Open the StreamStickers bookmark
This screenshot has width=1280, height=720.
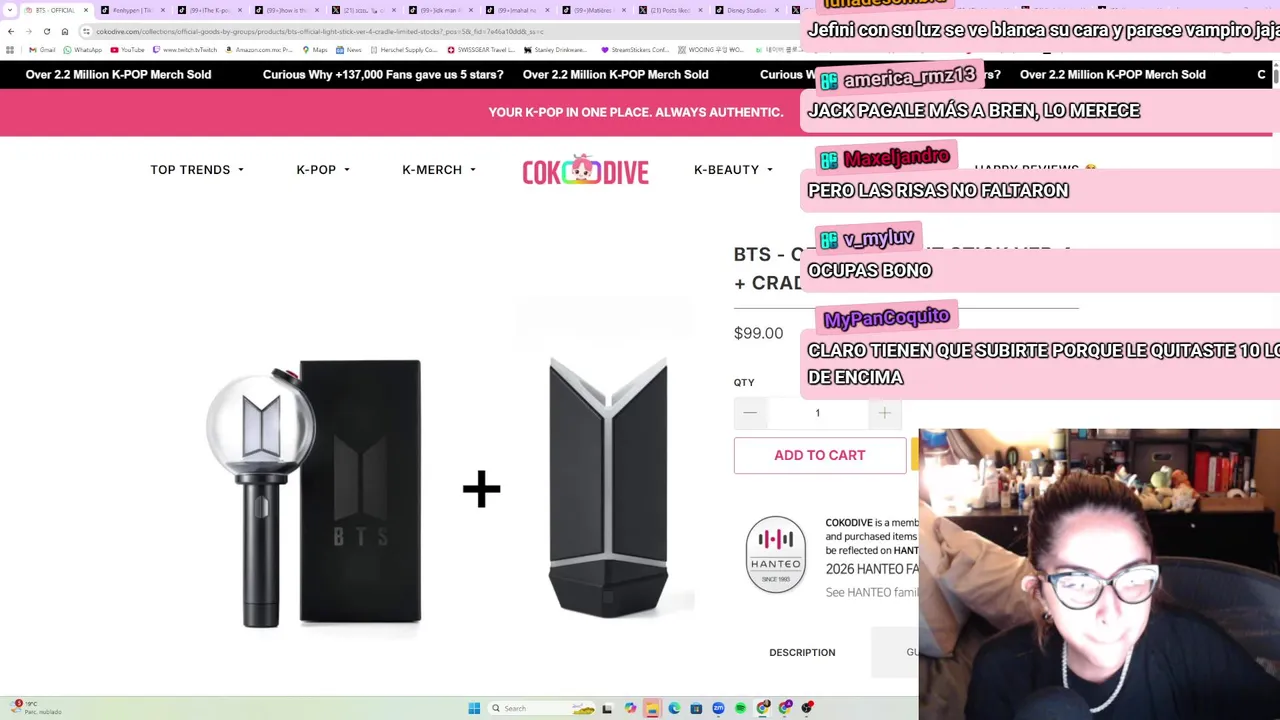[635, 50]
